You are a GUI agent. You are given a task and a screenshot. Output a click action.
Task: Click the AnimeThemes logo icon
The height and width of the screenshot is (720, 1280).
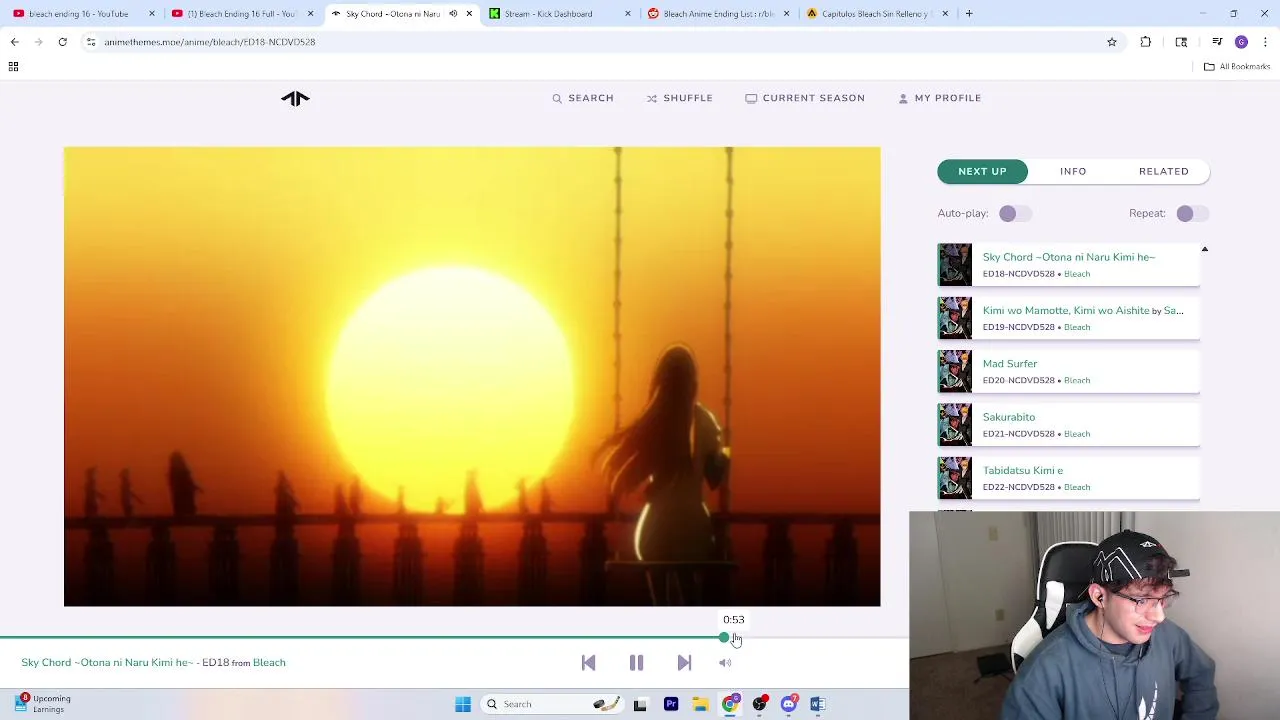click(295, 98)
